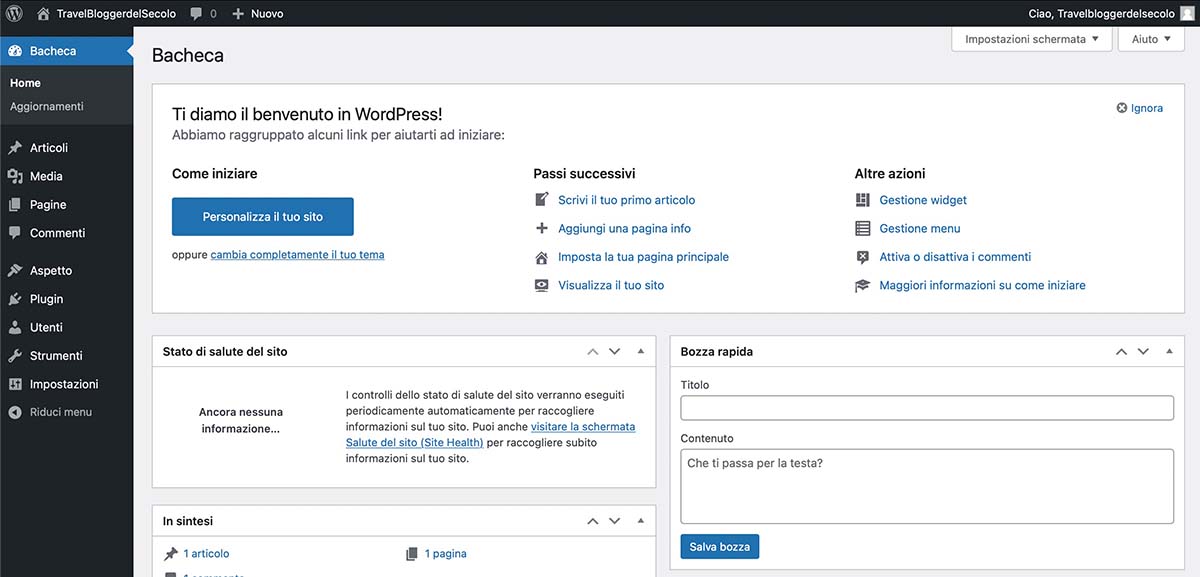
Task: Click inside the Titolo input field
Action: 926,407
